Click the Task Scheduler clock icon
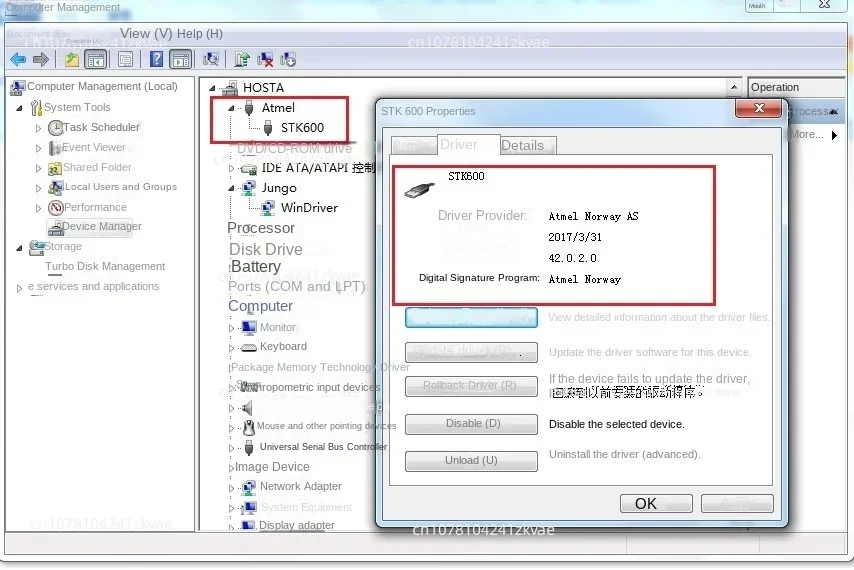The image size is (854, 570). (55, 128)
